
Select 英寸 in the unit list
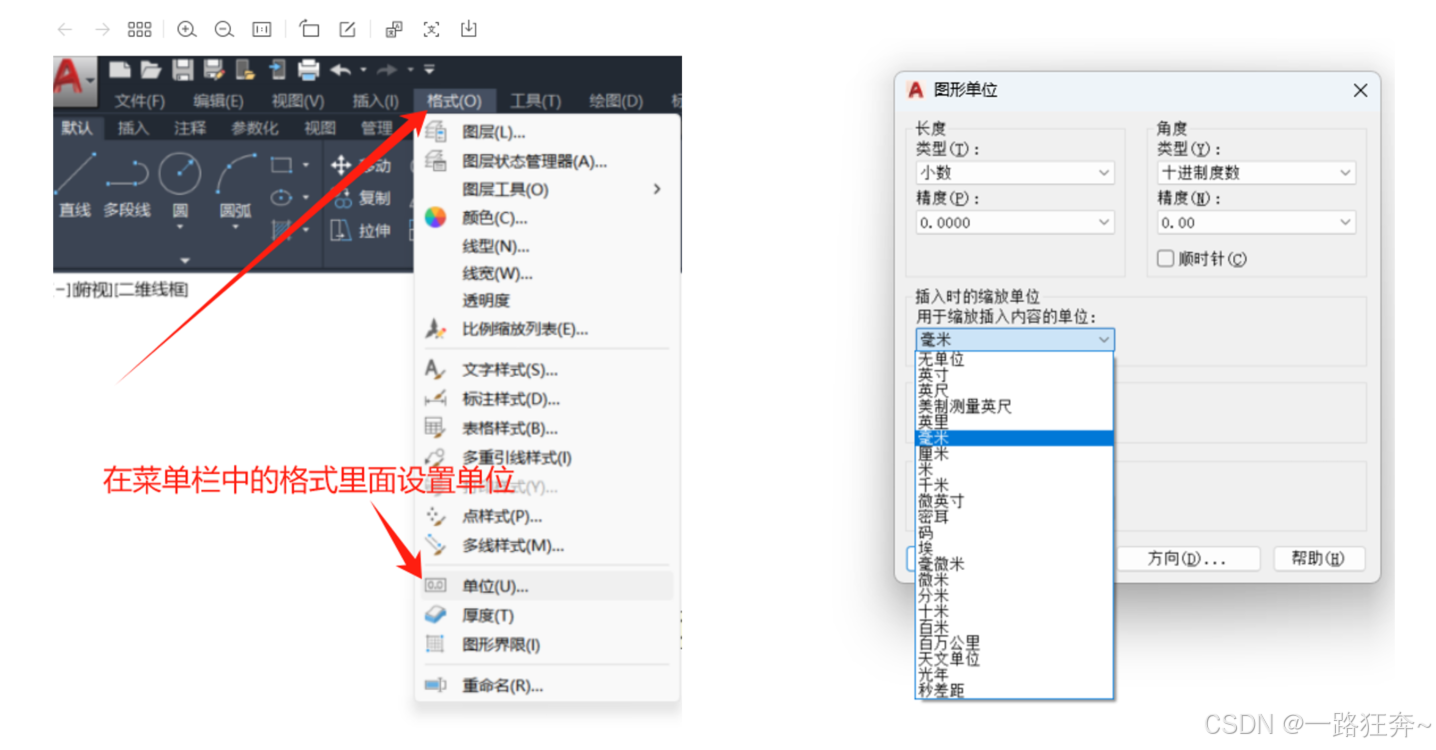(x=1014, y=375)
